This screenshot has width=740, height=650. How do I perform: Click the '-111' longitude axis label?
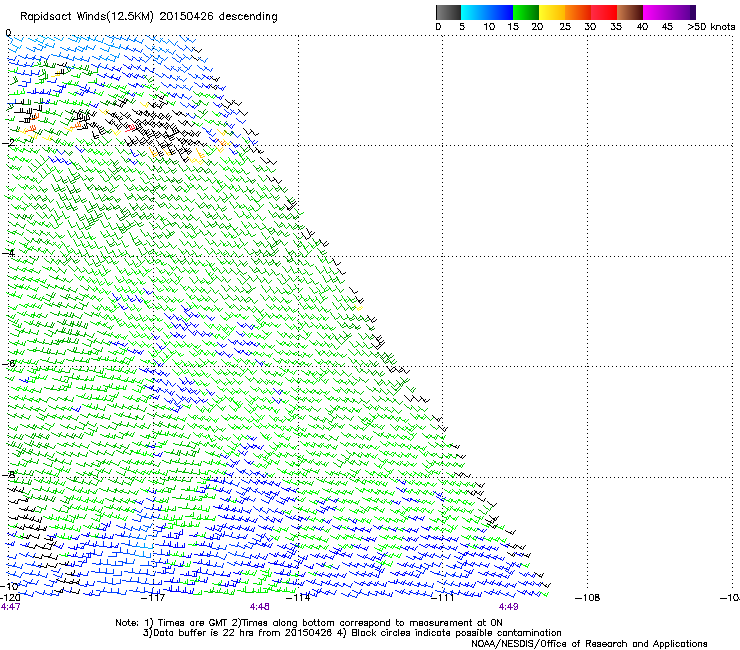[x=443, y=598]
